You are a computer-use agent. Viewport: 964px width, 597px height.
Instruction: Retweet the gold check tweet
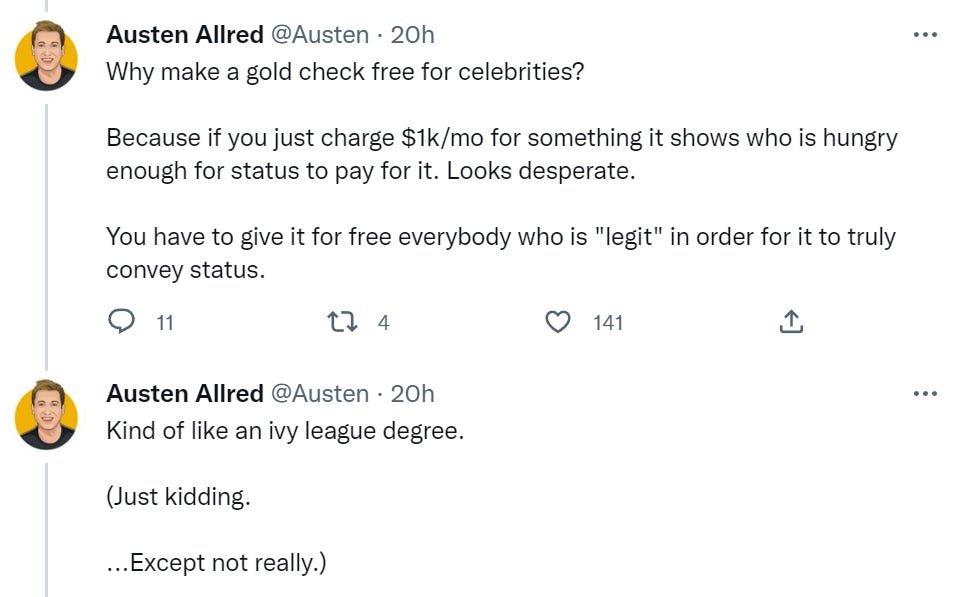pos(340,322)
